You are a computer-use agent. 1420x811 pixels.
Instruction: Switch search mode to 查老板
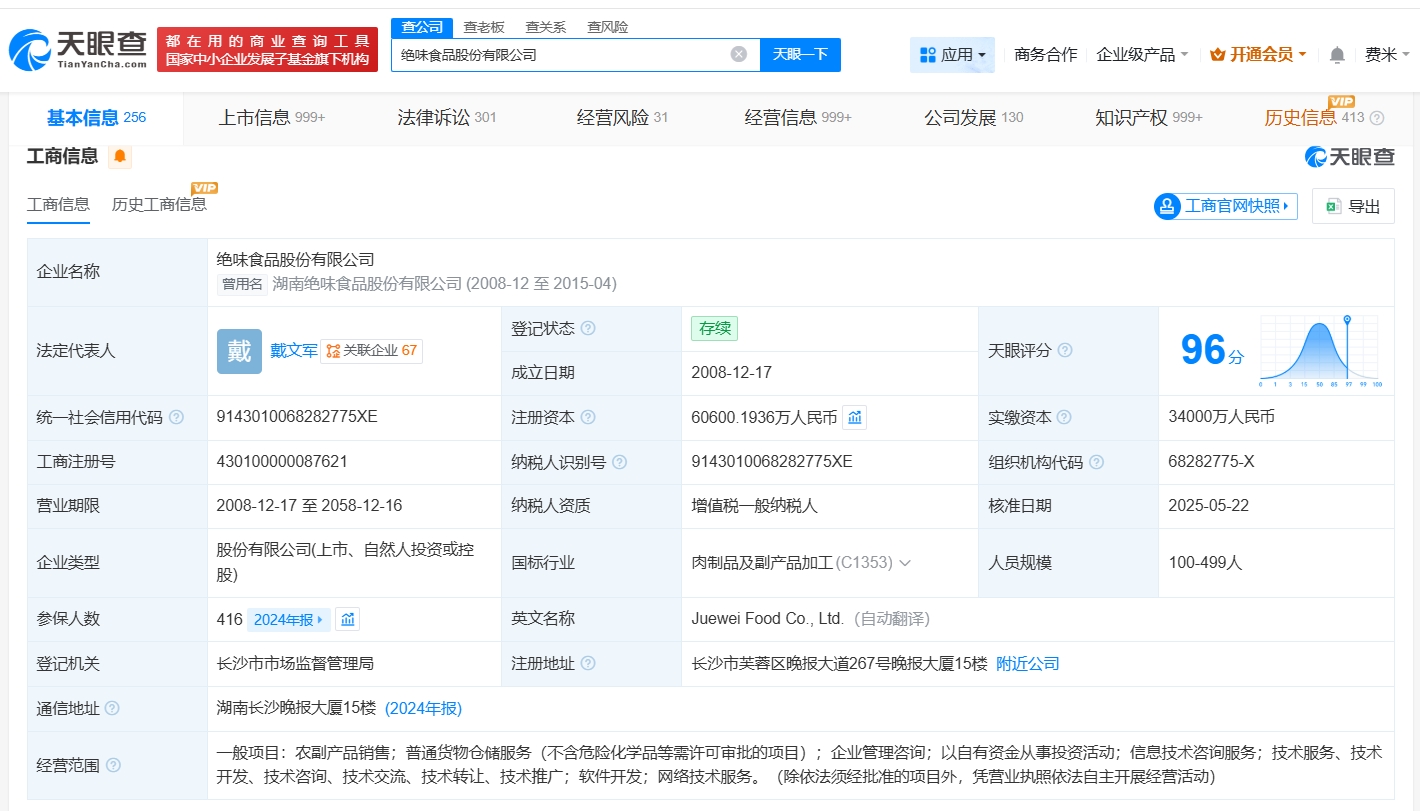[x=484, y=27]
